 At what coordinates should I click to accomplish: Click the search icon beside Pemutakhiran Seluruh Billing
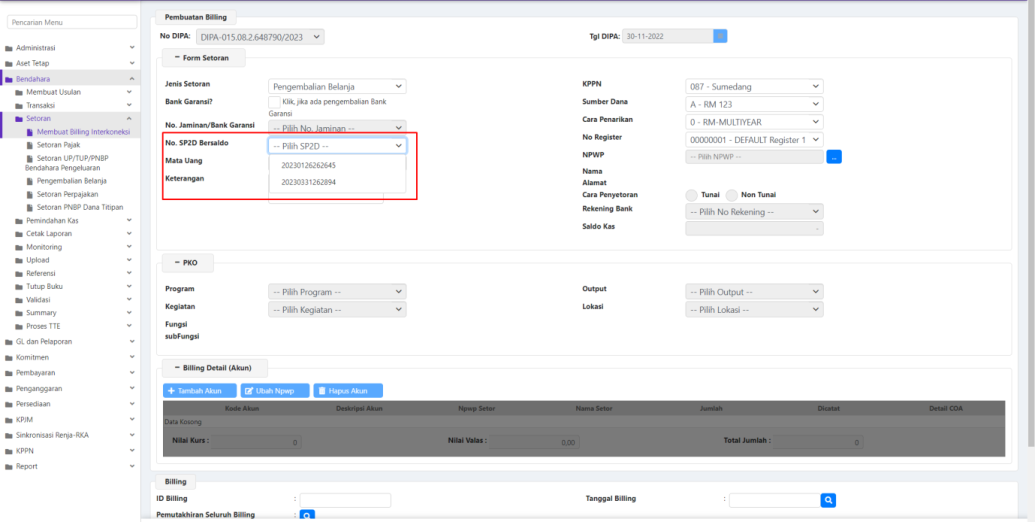(308, 516)
